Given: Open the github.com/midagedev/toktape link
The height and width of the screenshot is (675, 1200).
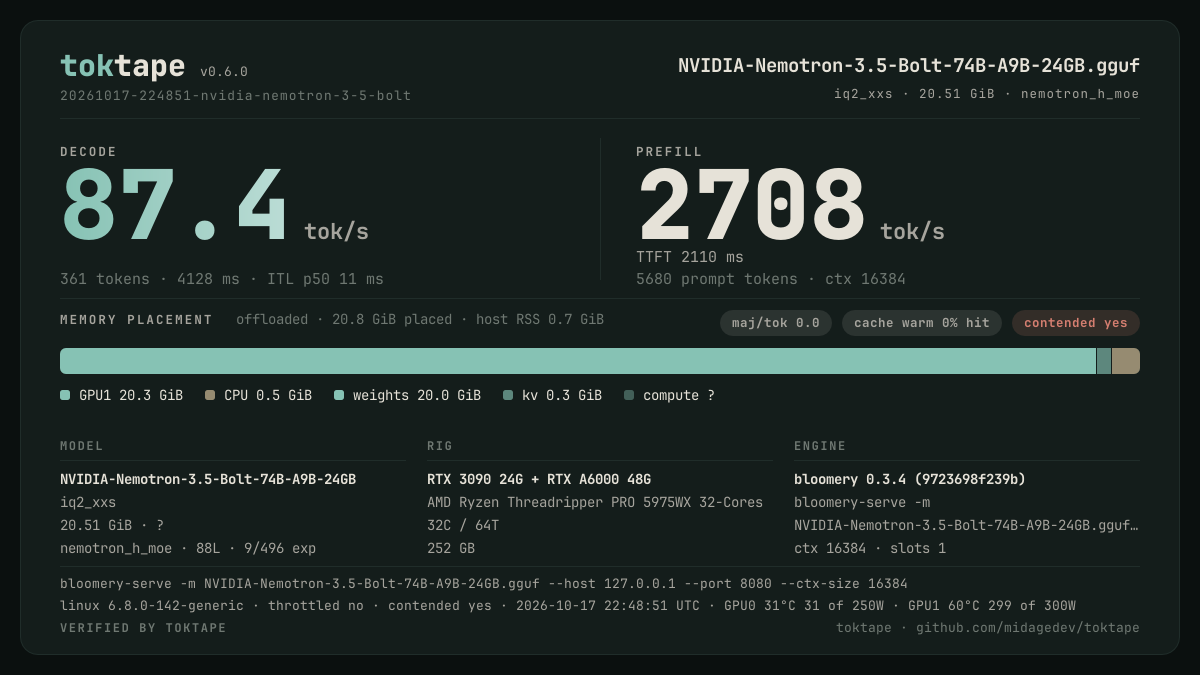Looking at the screenshot, I should tap(1028, 628).
